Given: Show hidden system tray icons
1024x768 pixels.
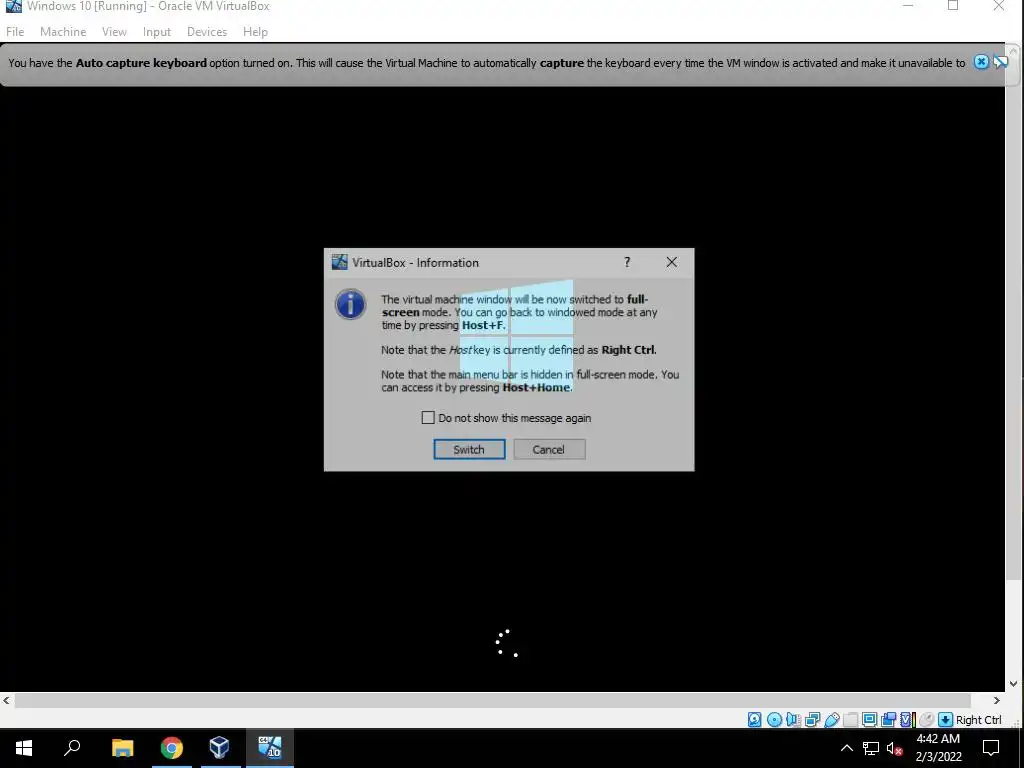Looking at the screenshot, I should point(846,748).
